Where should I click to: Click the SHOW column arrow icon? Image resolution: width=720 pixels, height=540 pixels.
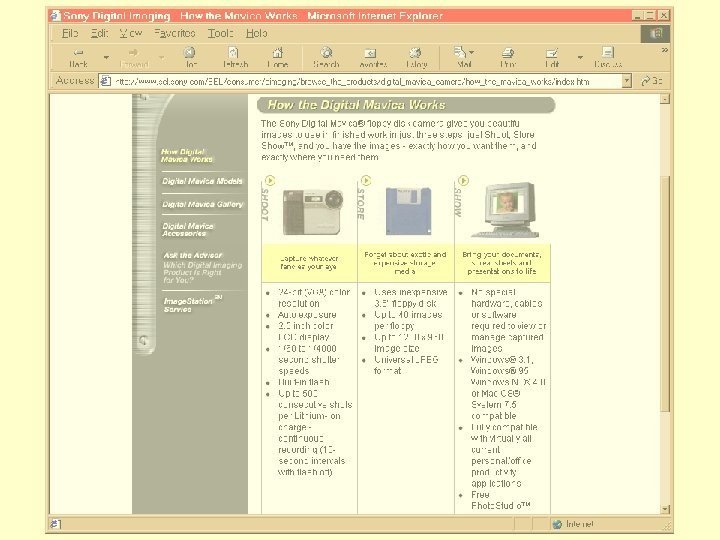[x=463, y=180]
